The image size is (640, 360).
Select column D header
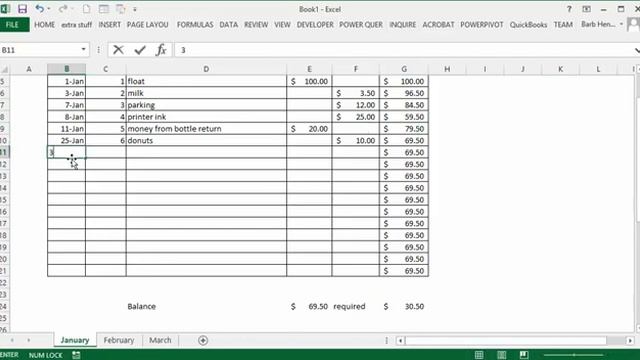[x=206, y=69]
